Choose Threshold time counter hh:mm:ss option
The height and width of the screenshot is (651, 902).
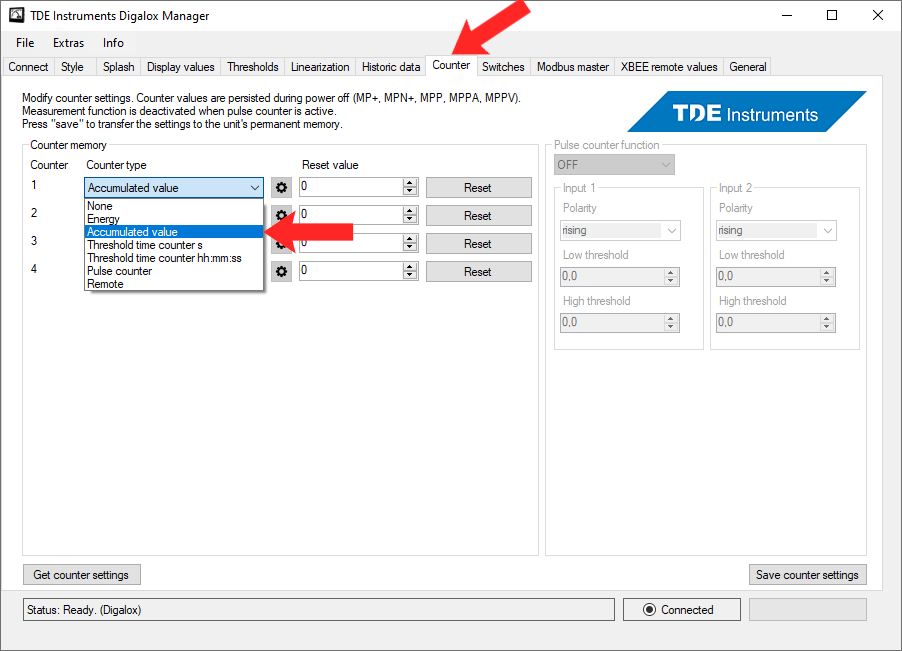(174, 258)
